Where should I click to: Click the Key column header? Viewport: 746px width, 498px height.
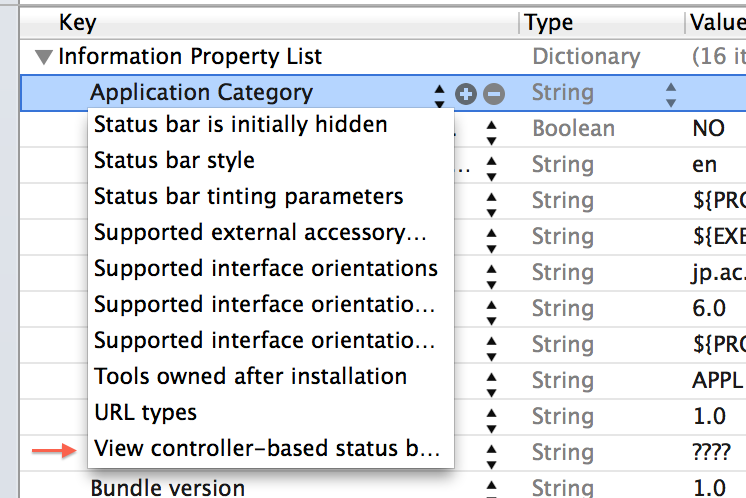78,22
